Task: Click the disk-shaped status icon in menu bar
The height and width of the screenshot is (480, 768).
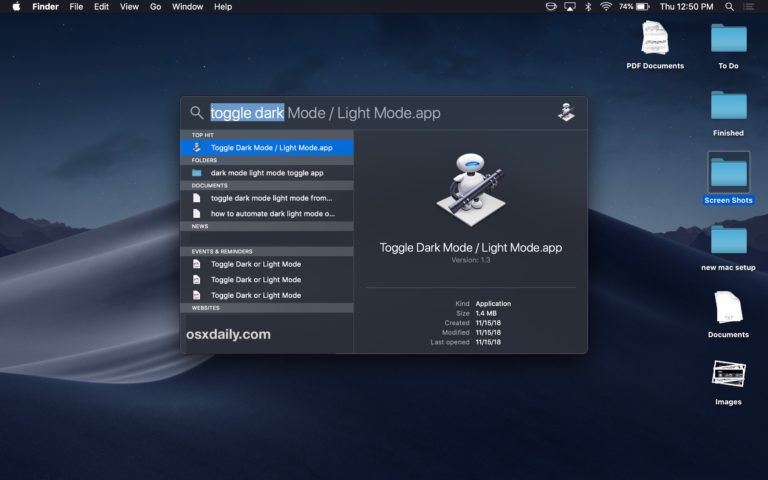Action: [551, 7]
